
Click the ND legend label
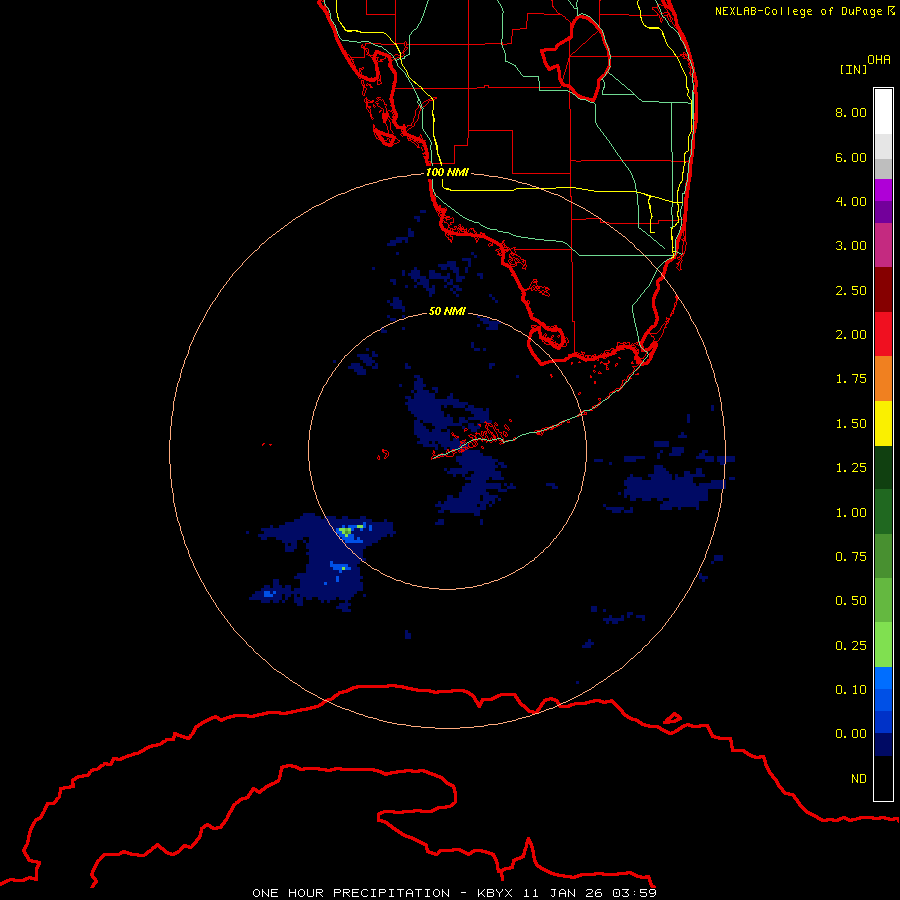click(x=859, y=779)
